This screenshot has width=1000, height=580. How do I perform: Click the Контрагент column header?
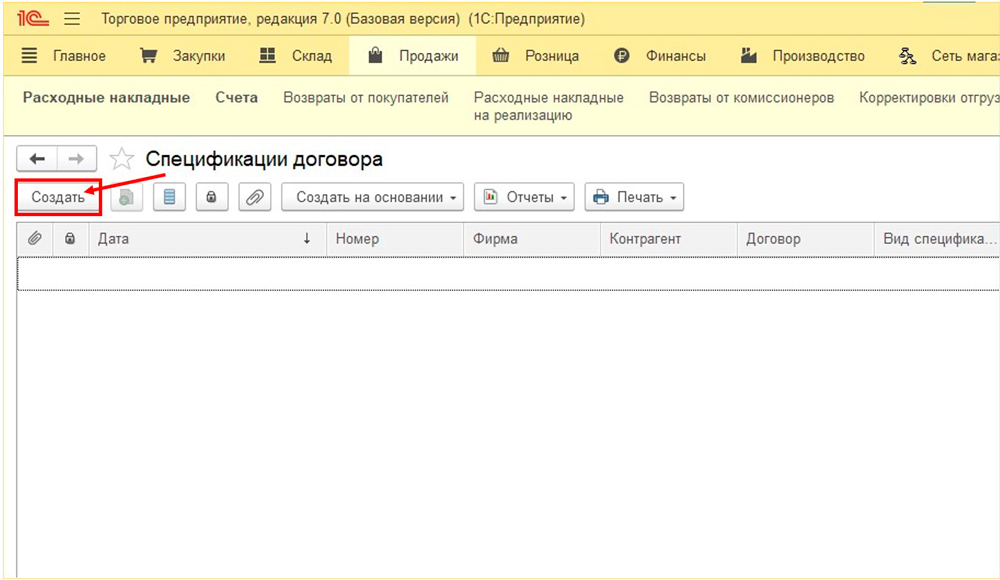[x=645, y=239]
